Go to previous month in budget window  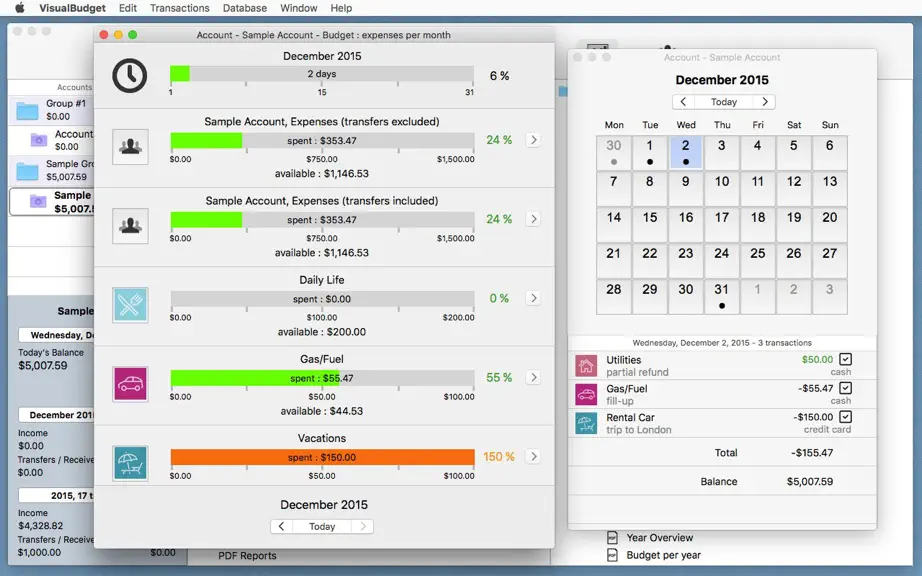[281, 526]
